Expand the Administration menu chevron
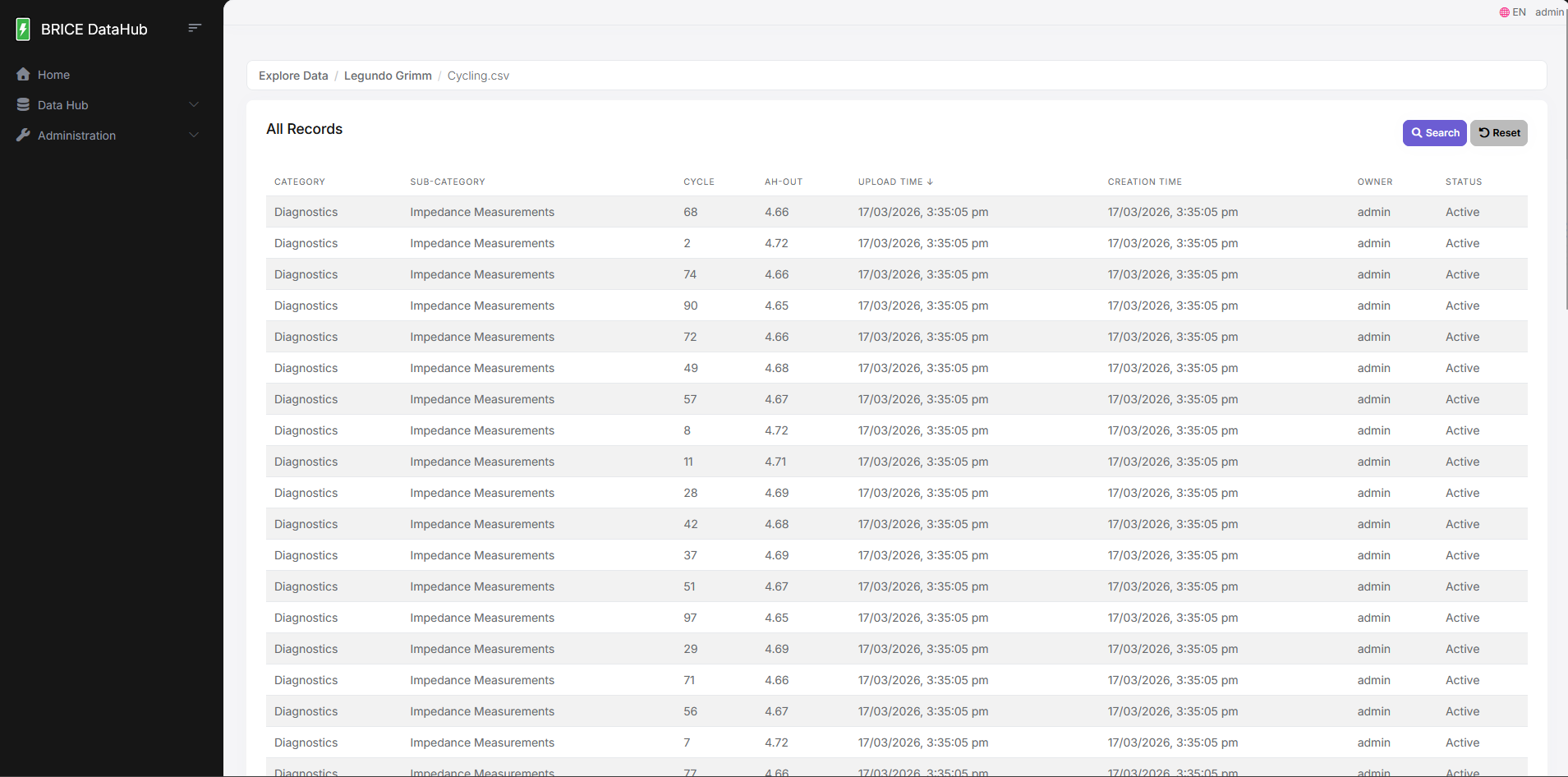Screen dimensions: 1568x777 194,135
